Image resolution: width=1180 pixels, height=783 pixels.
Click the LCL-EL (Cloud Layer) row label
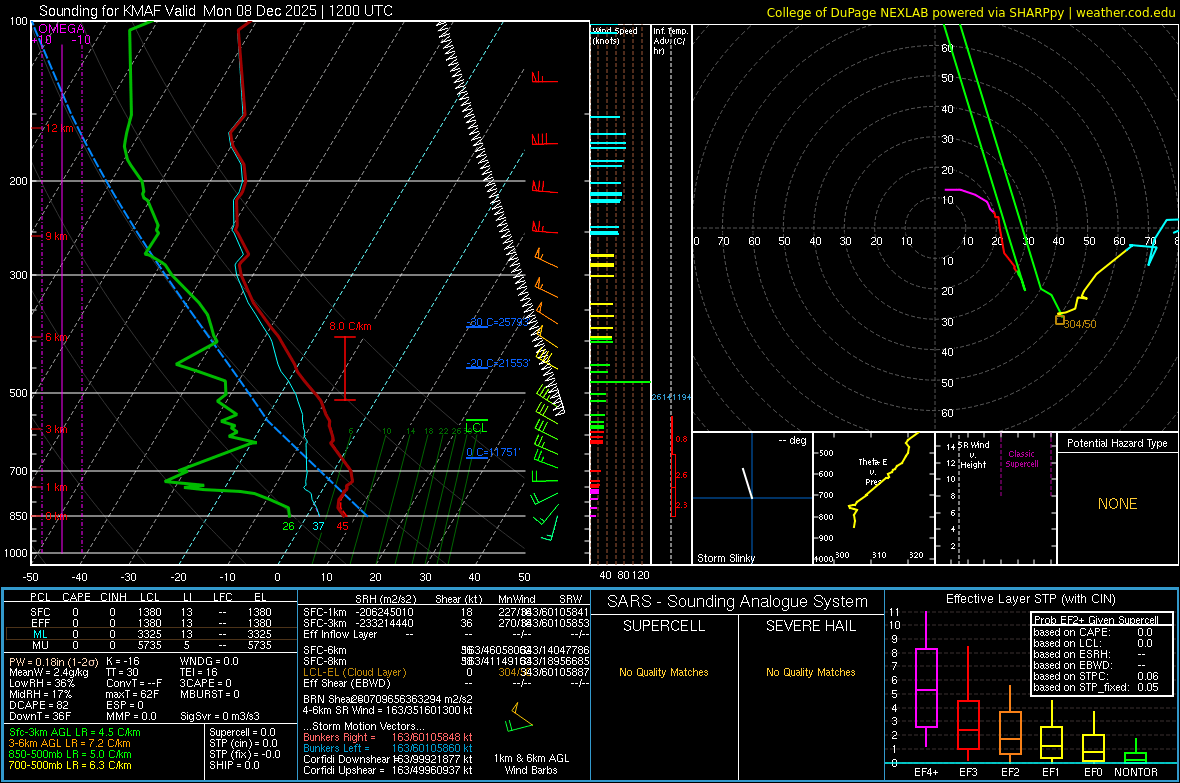(x=354, y=672)
